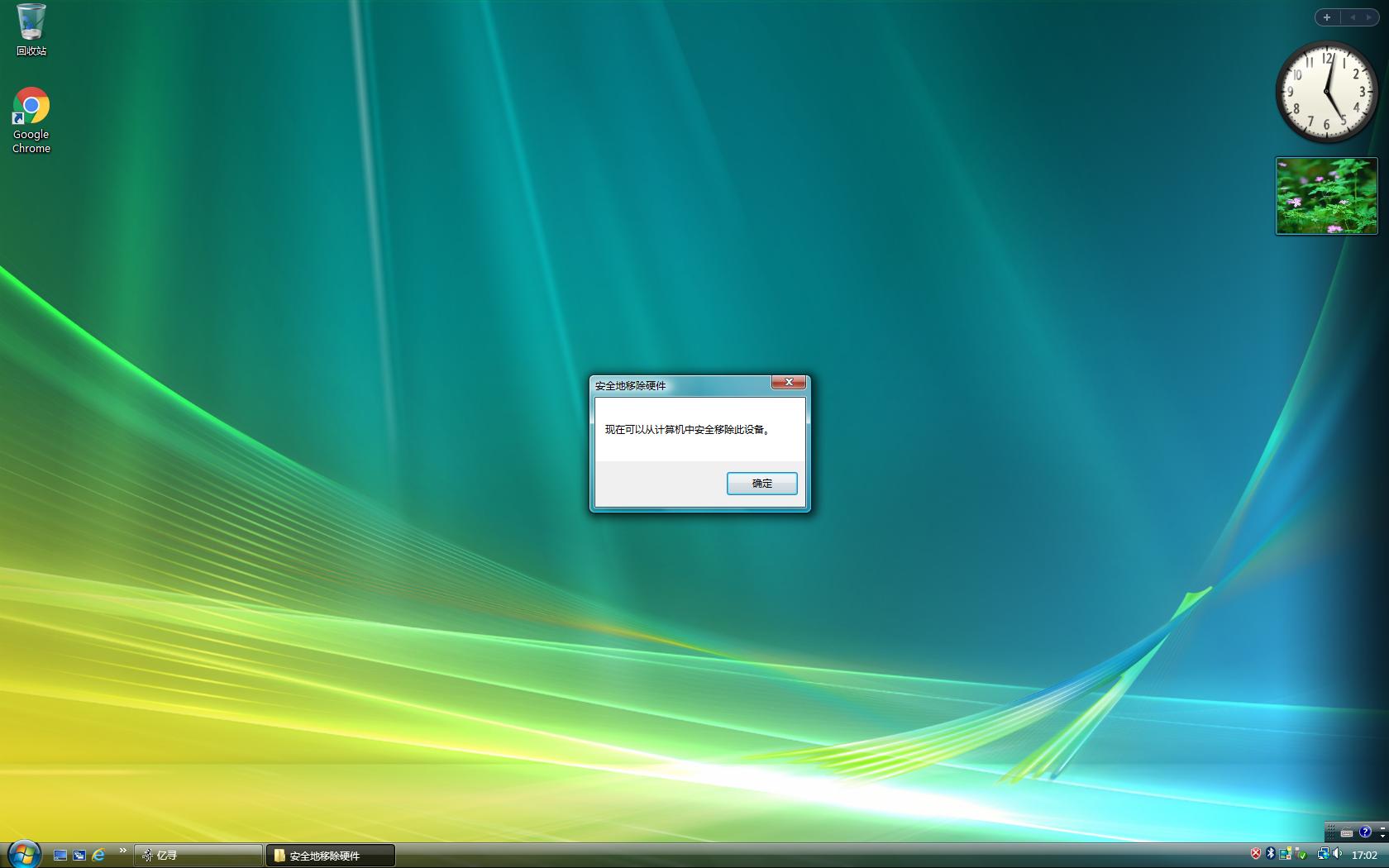
Task: Minimize the language bar
Action: tap(1382, 827)
